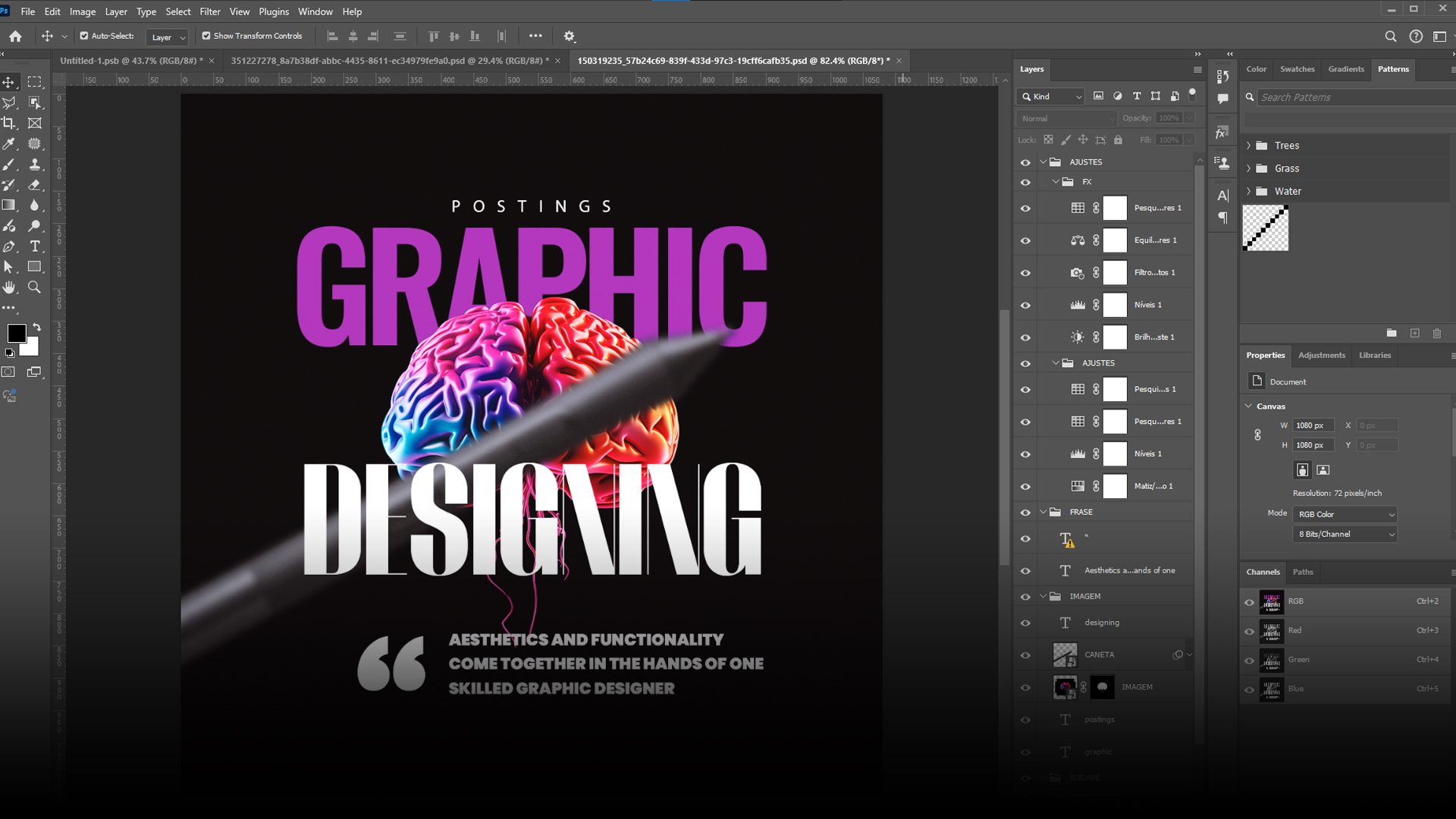Open the Filter menu
Image resolution: width=1456 pixels, height=819 pixels.
209,11
